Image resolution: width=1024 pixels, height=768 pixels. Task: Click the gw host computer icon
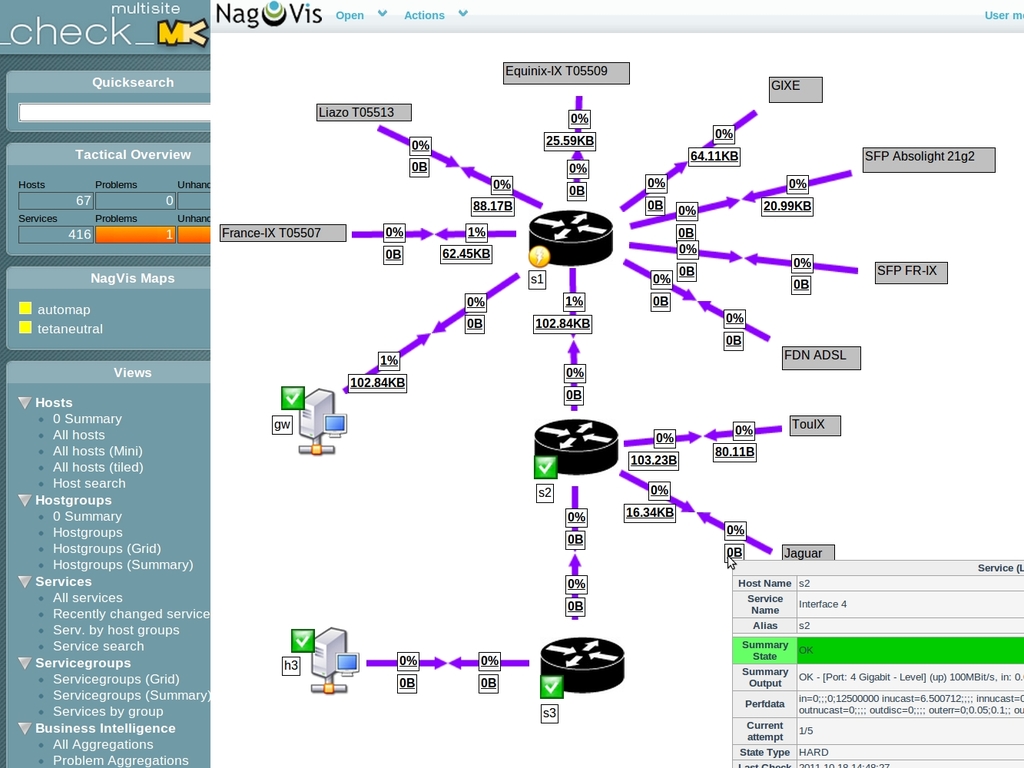(x=324, y=421)
